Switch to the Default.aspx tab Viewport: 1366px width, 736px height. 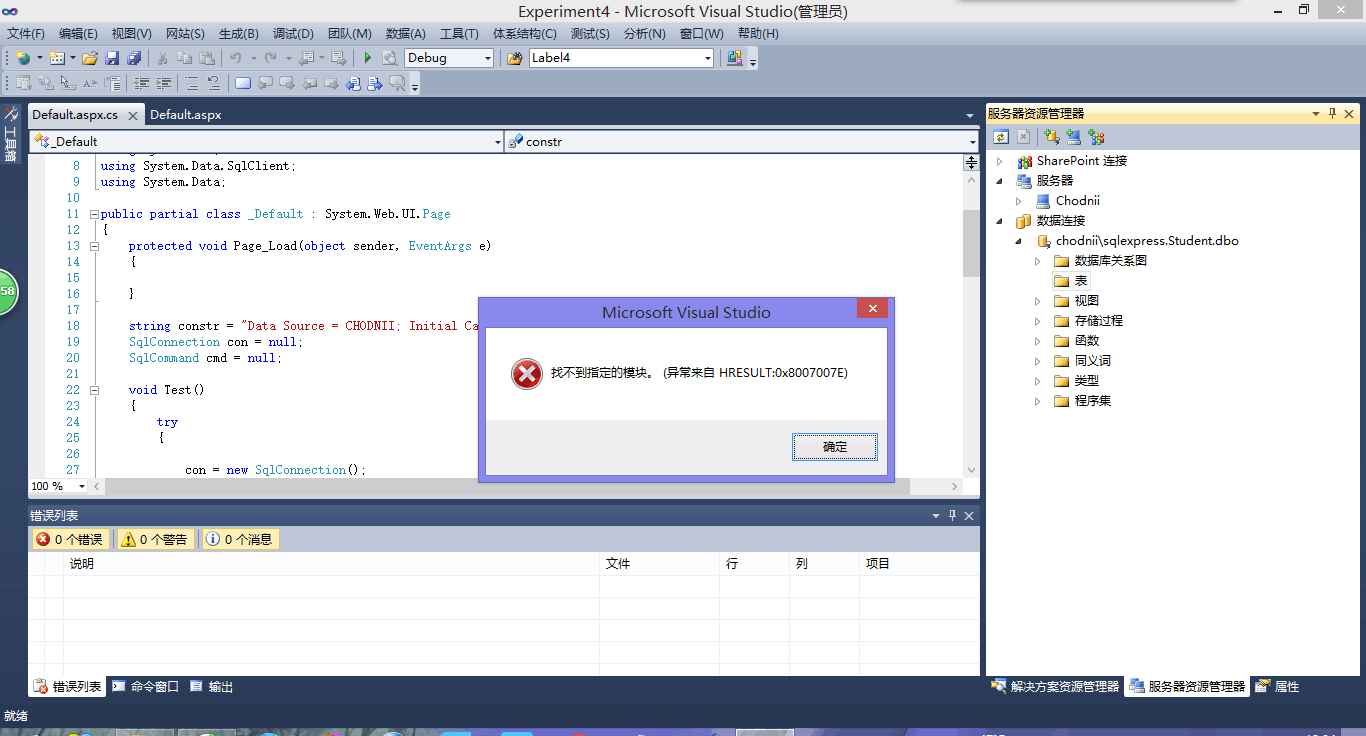pyautogui.click(x=186, y=115)
